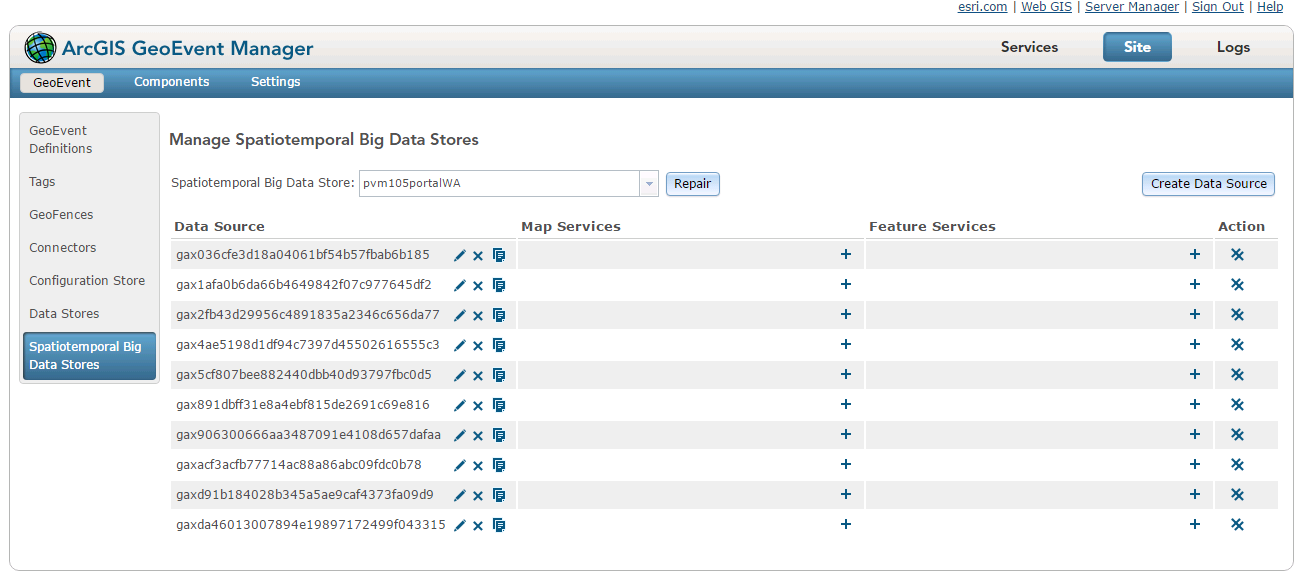The width and height of the screenshot is (1300, 583).
Task: Copy data source gax036cfe3d18a04061bf54b57fbab6b185
Action: point(499,255)
